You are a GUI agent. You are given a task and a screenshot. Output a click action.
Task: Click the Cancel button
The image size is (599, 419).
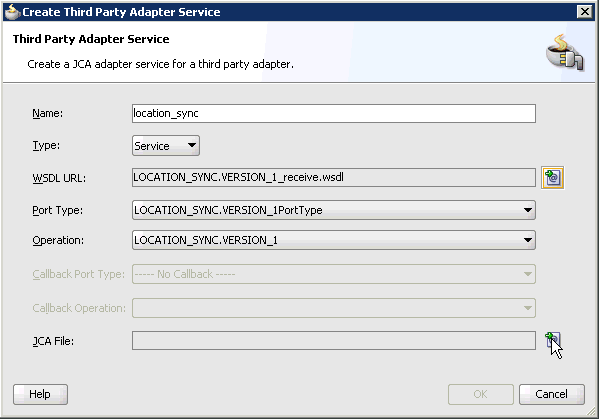[552, 394]
